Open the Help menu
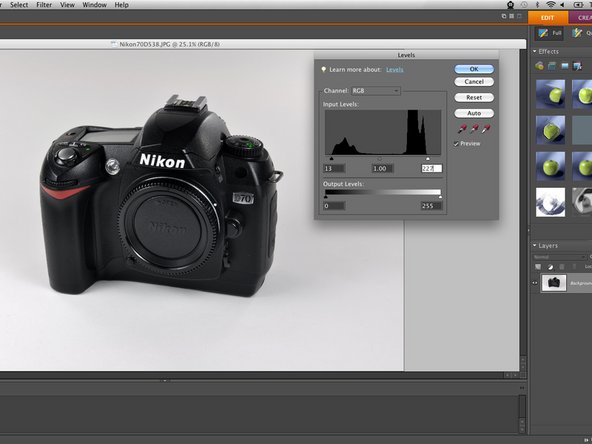This screenshot has width=592, height=444. 122,5
